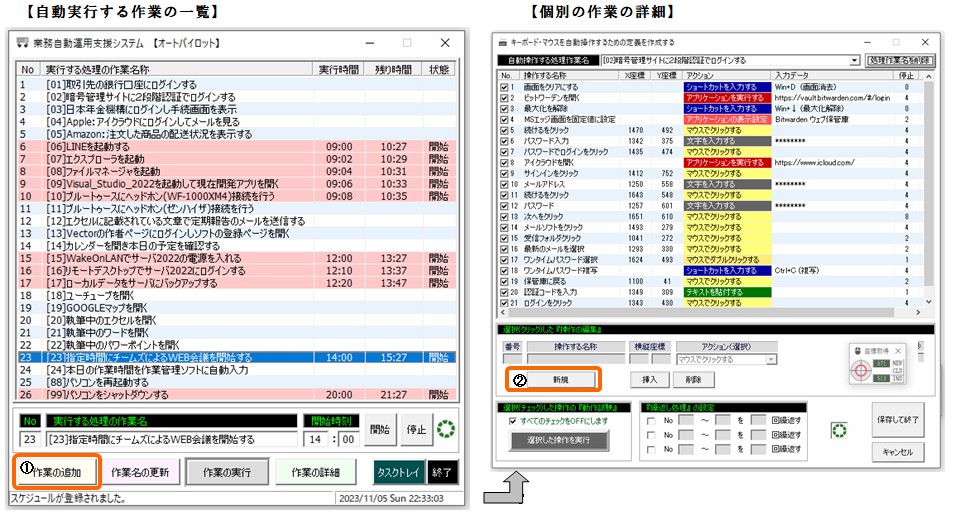Select row [88]パソコンを再起動する
955x513 pixels.
coord(236,382)
